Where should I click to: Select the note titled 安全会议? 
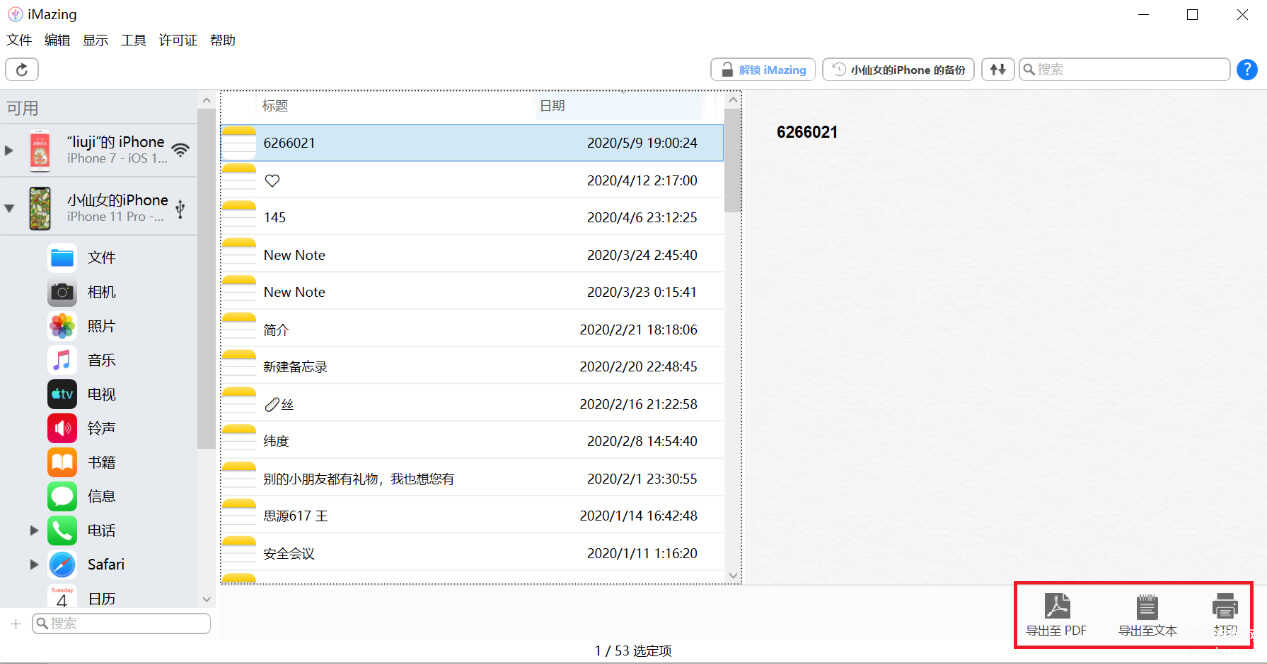289,553
